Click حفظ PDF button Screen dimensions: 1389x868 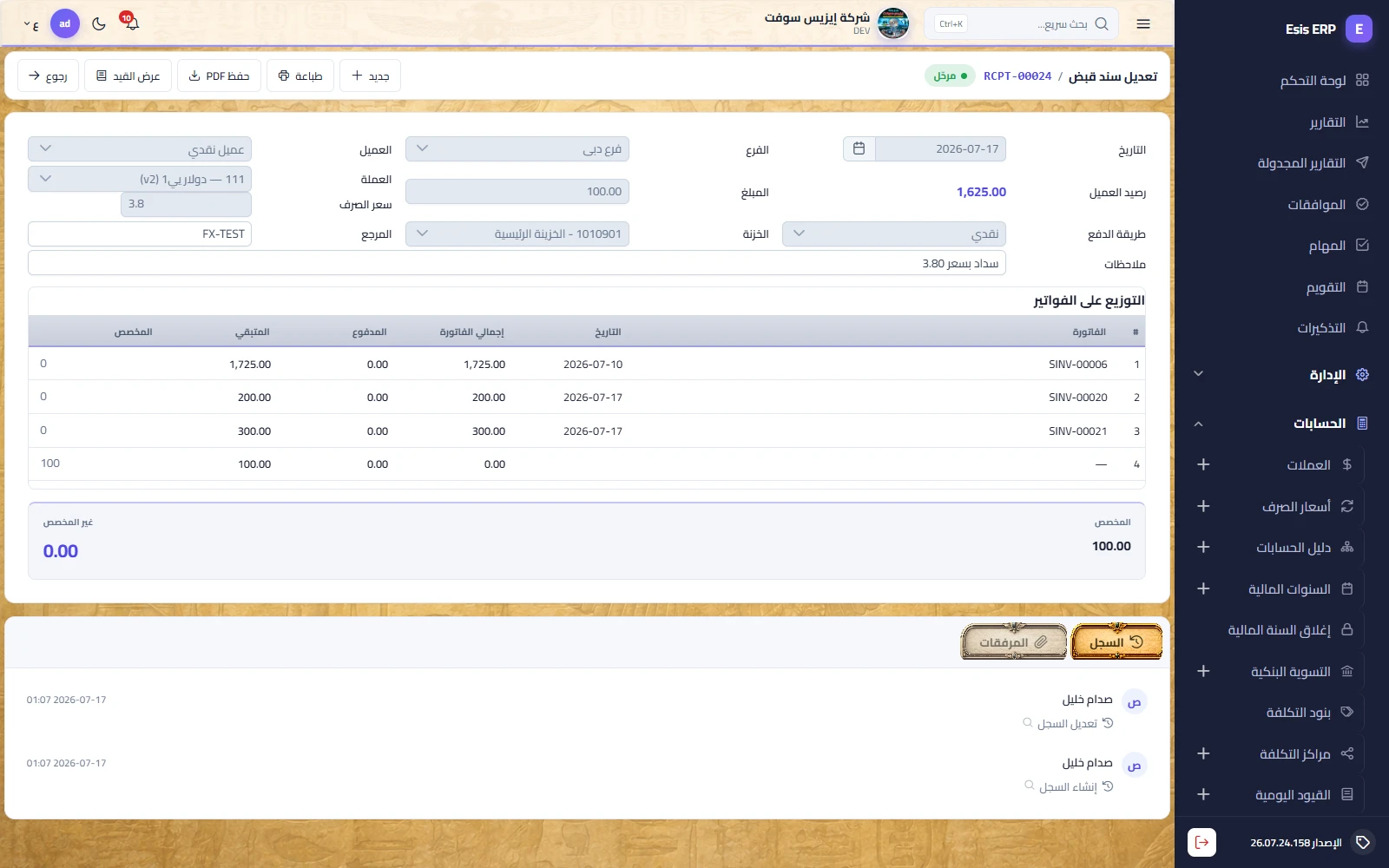(x=220, y=76)
